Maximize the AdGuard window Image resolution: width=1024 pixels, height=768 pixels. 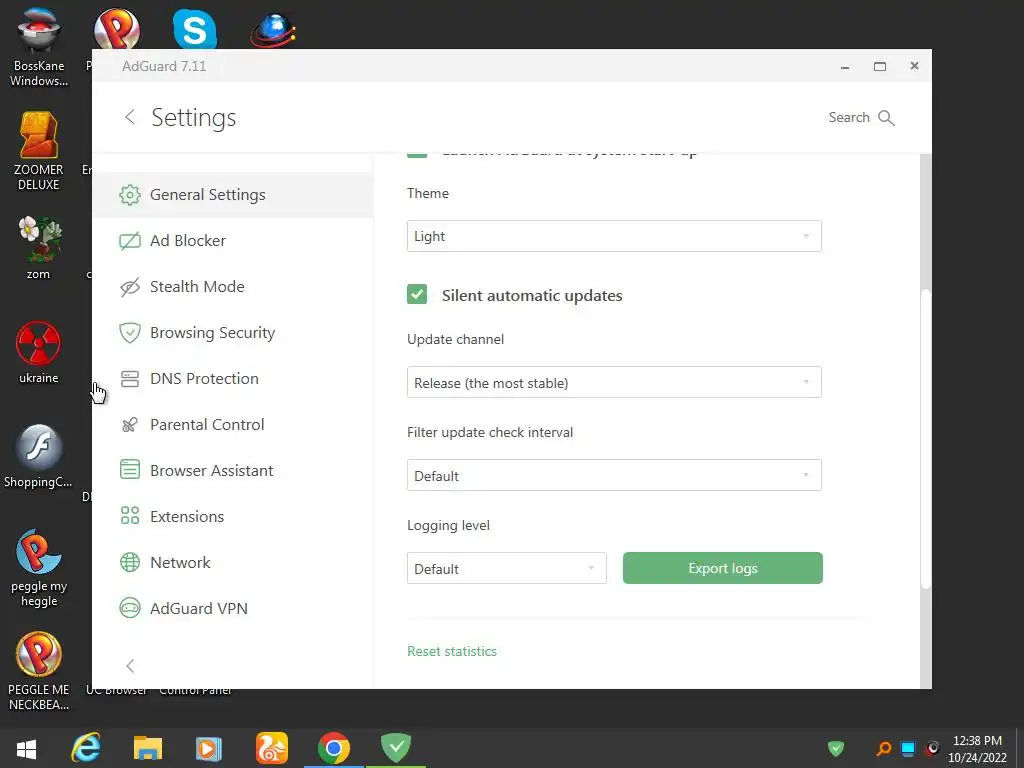click(x=880, y=66)
